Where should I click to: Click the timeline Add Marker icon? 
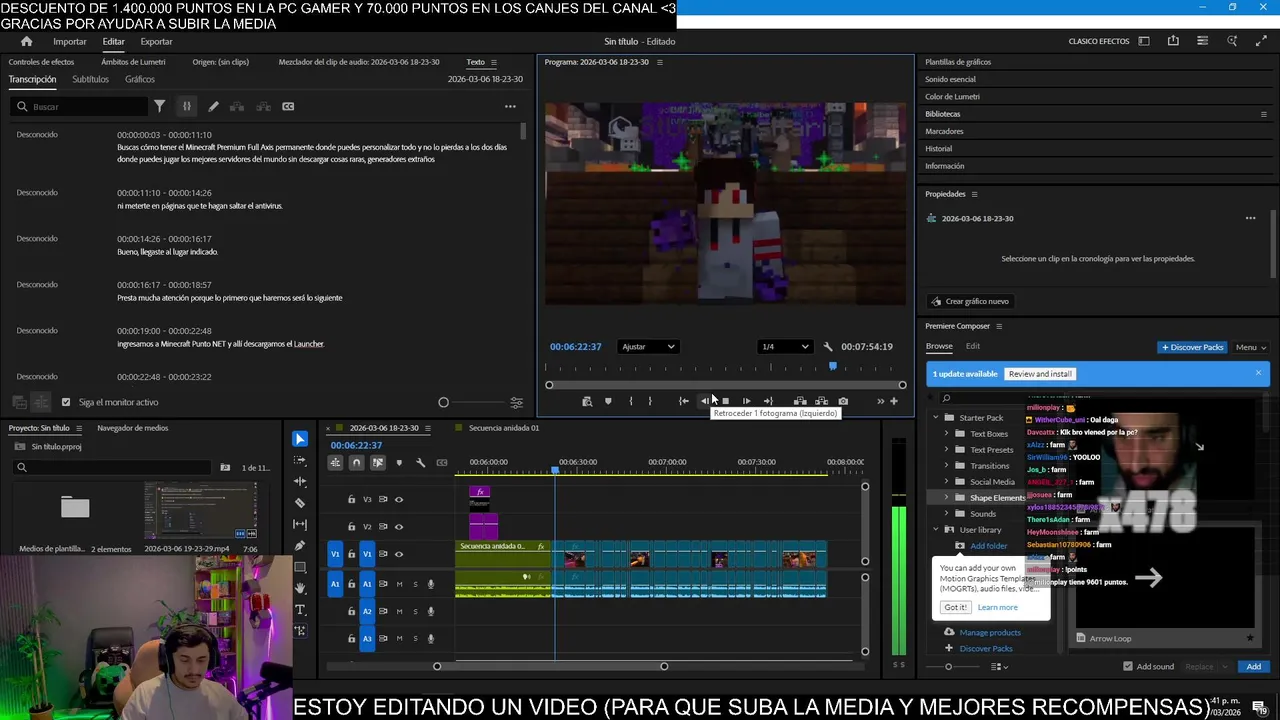(399, 463)
